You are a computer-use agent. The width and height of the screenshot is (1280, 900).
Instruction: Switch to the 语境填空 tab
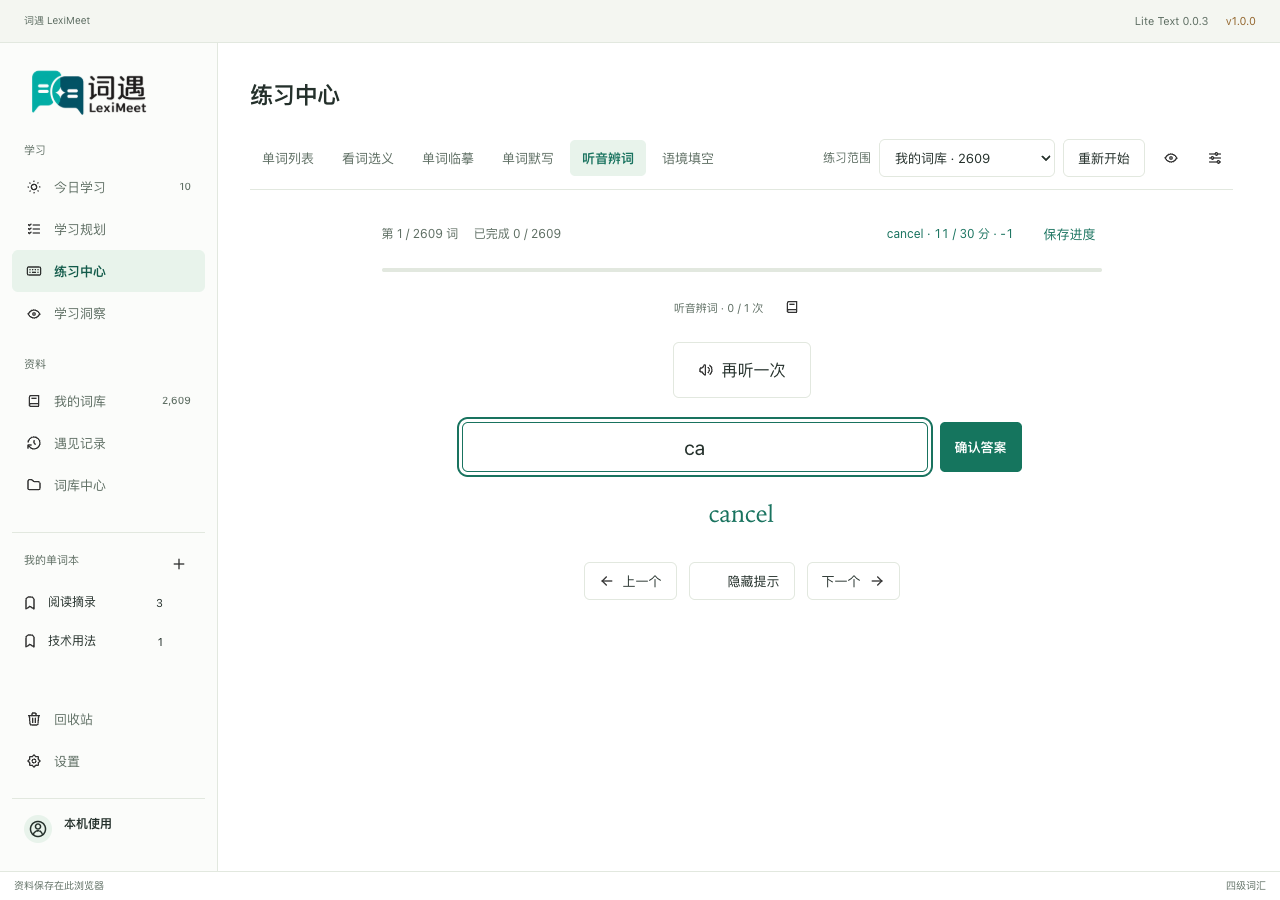tap(688, 158)
